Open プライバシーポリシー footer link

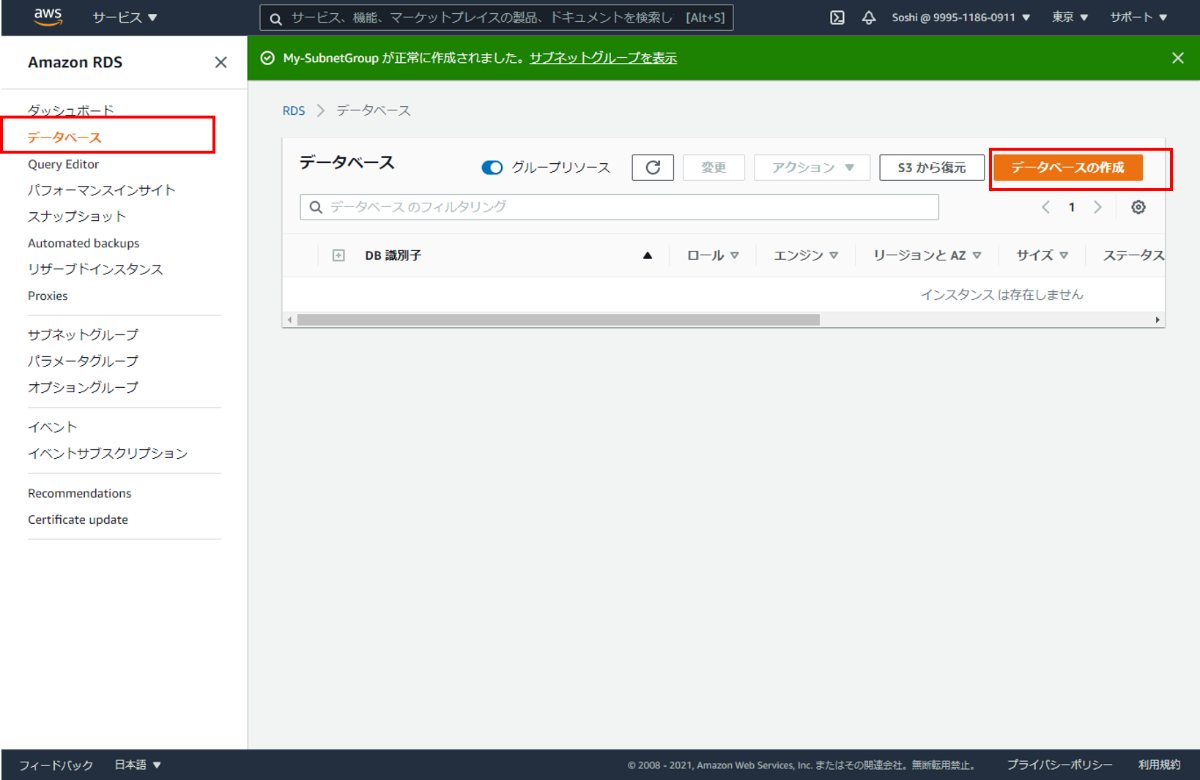pos(1060,765)
